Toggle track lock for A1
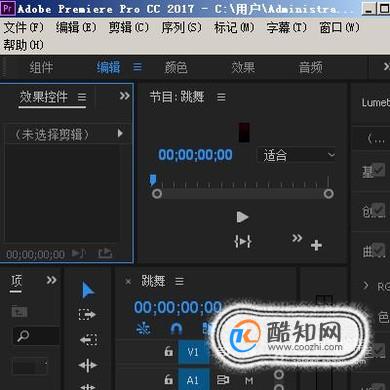The image size is (390, 390). (169, 379)
